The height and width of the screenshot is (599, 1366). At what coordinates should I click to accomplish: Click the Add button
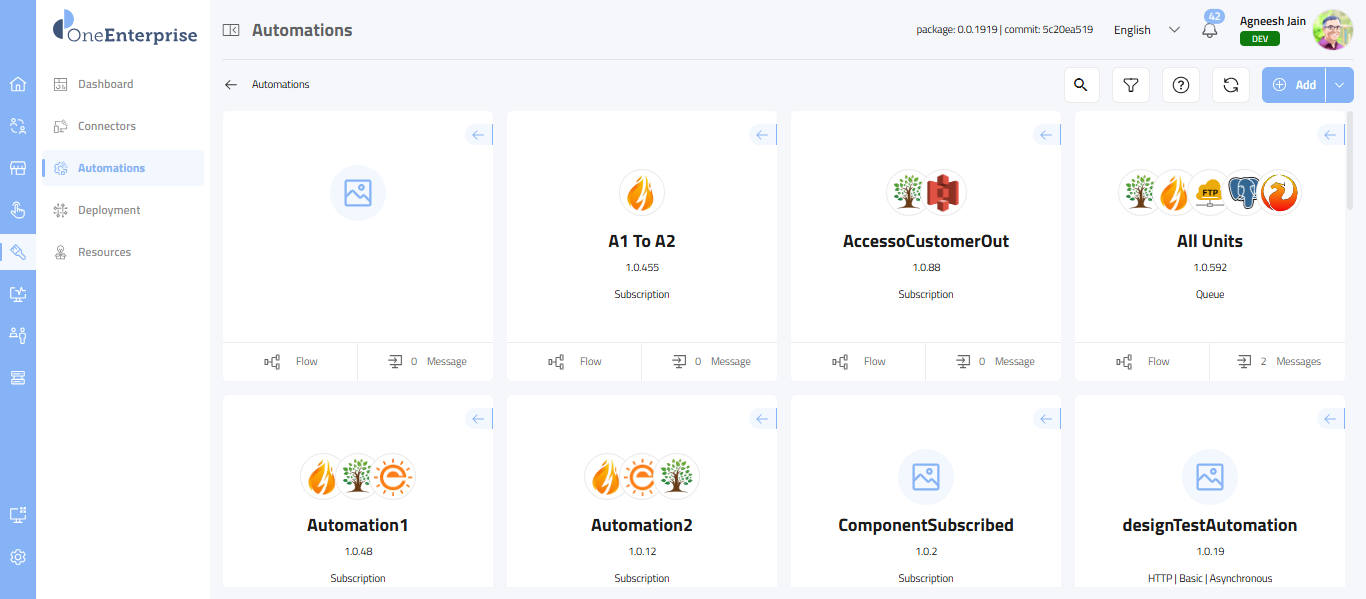(x=1294, y=85)
